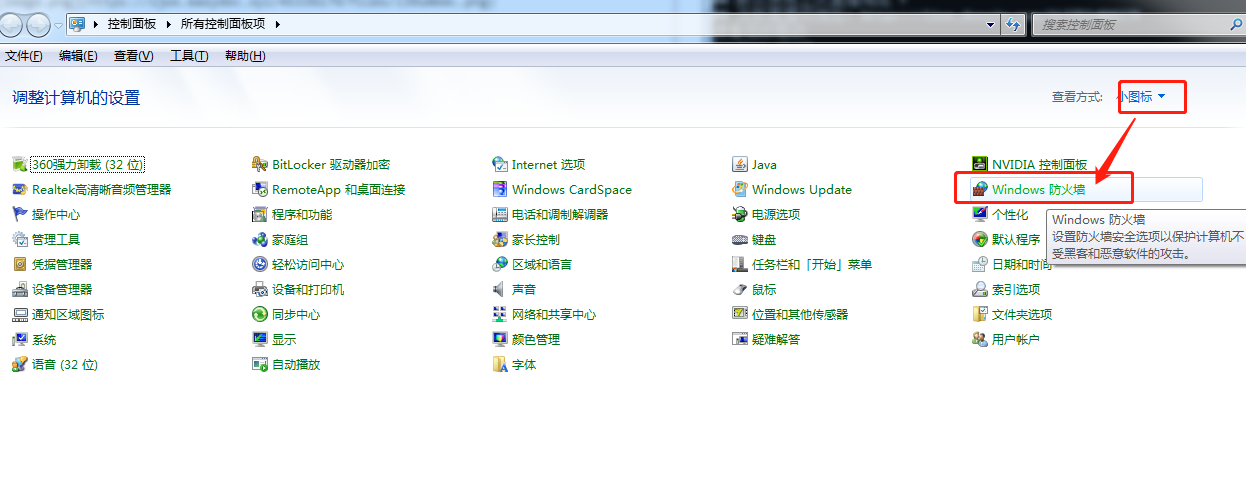This screenshot has height=493, width=1246.
Task: Click the Windows CardSpace icon
Action: 500,189
